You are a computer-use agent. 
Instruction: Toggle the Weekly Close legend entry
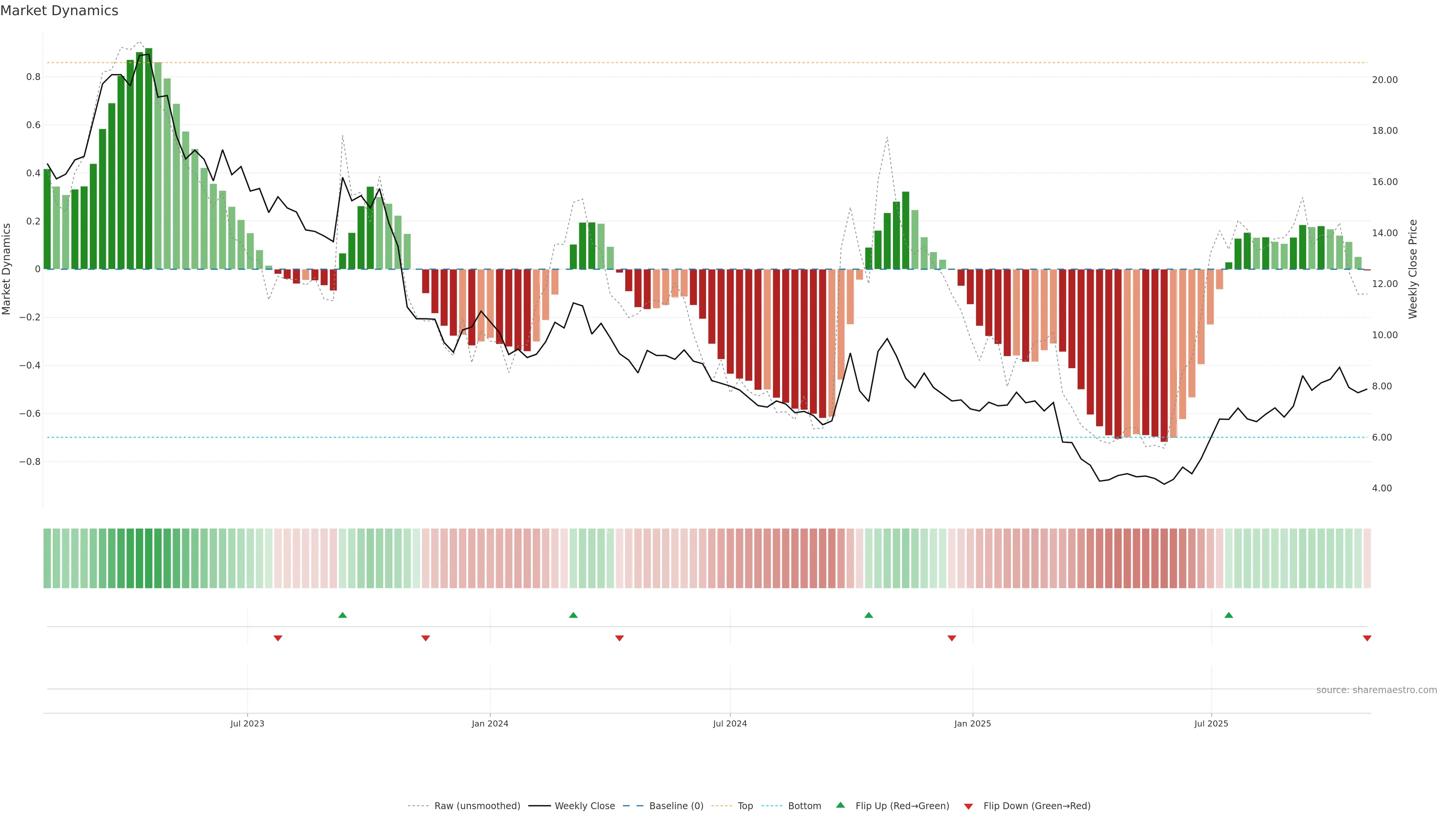[x=584, y=806]
